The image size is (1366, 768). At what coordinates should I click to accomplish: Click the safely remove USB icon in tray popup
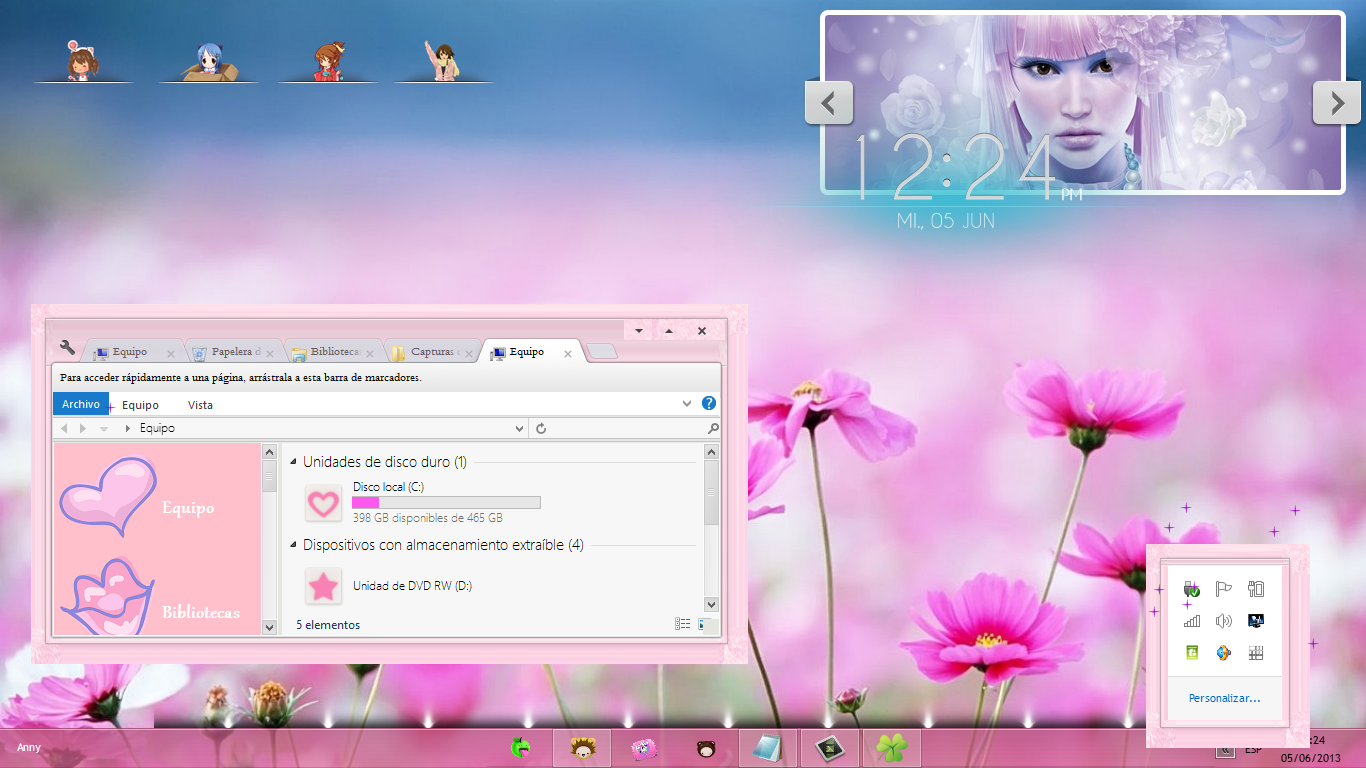[1191, 588]
